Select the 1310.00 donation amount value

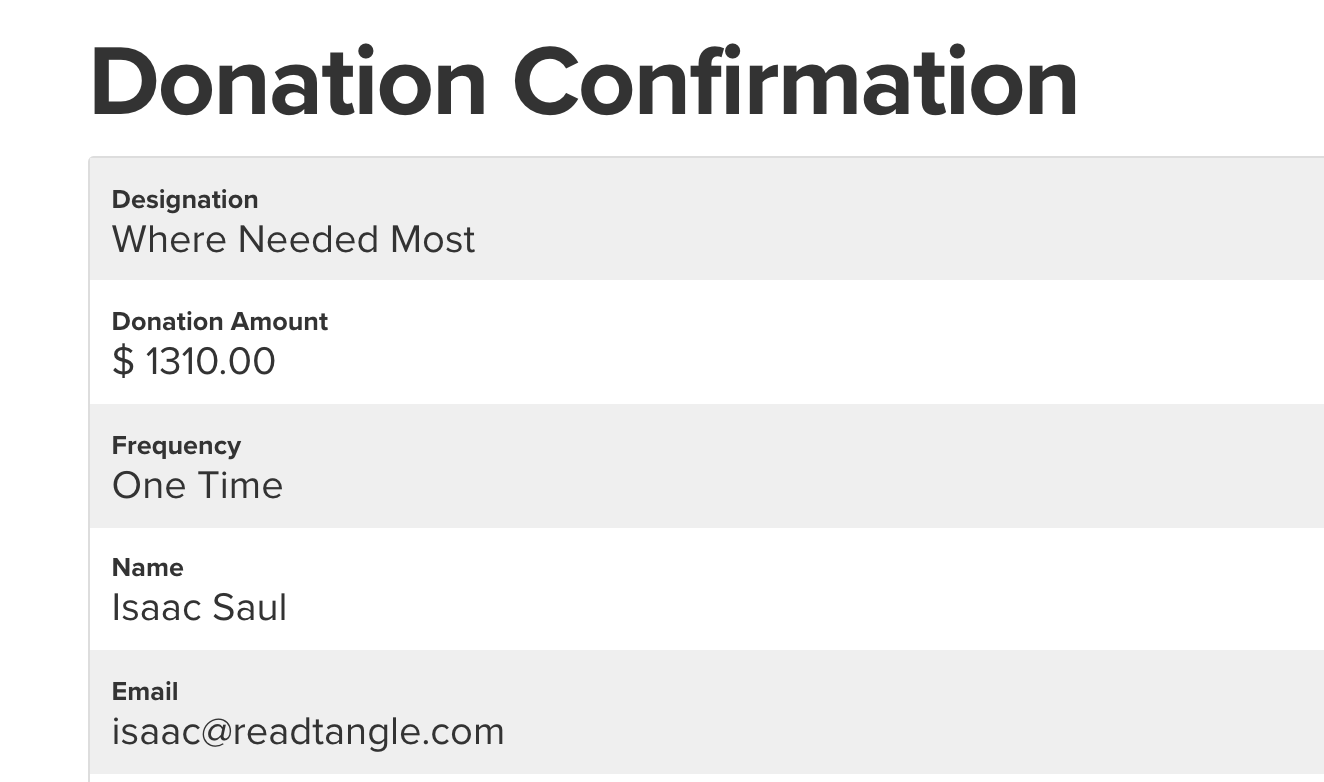210,362
